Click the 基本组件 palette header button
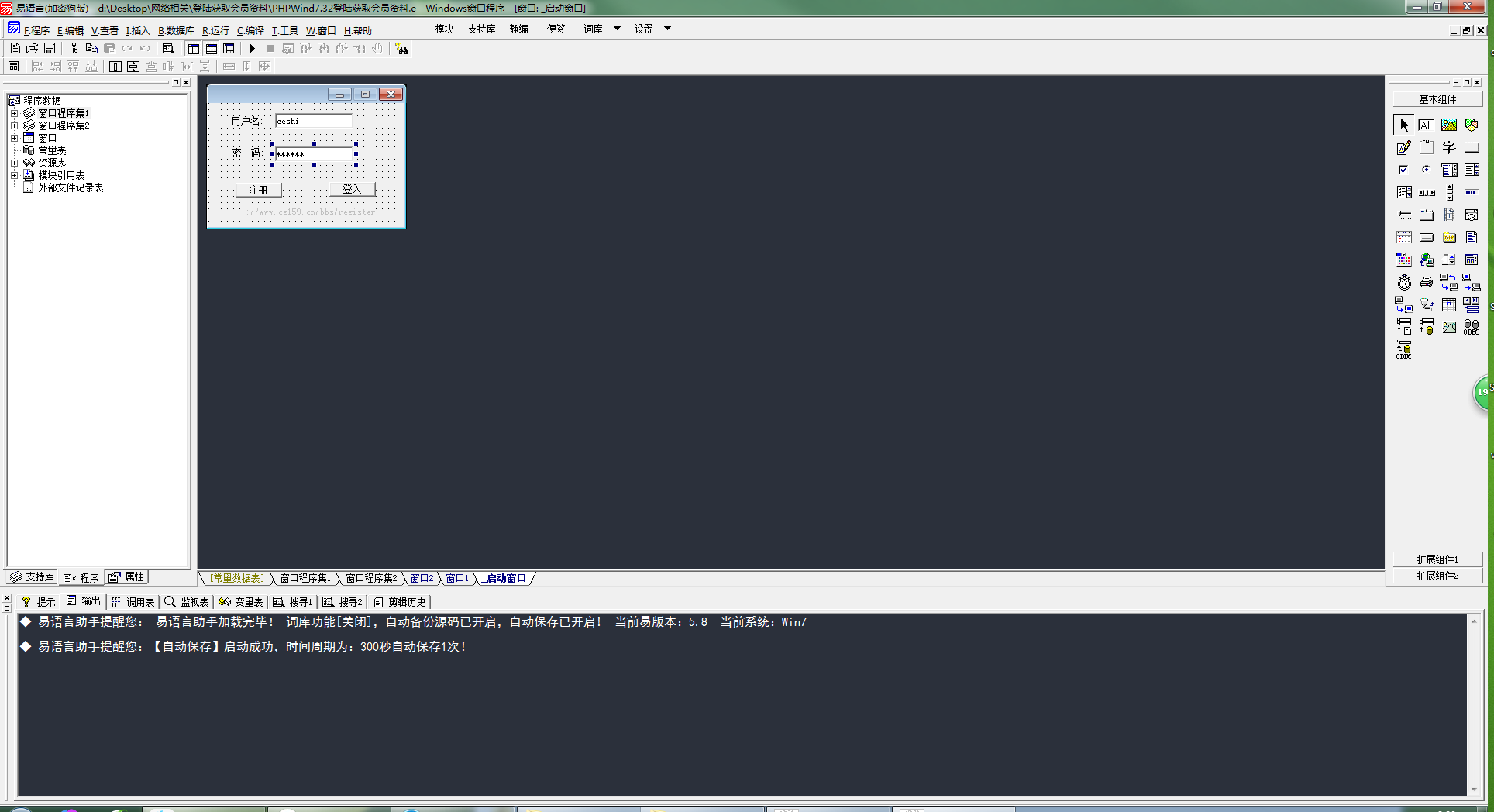Viewport: 1494px width, 812px height. click(x=1437, y=99)
